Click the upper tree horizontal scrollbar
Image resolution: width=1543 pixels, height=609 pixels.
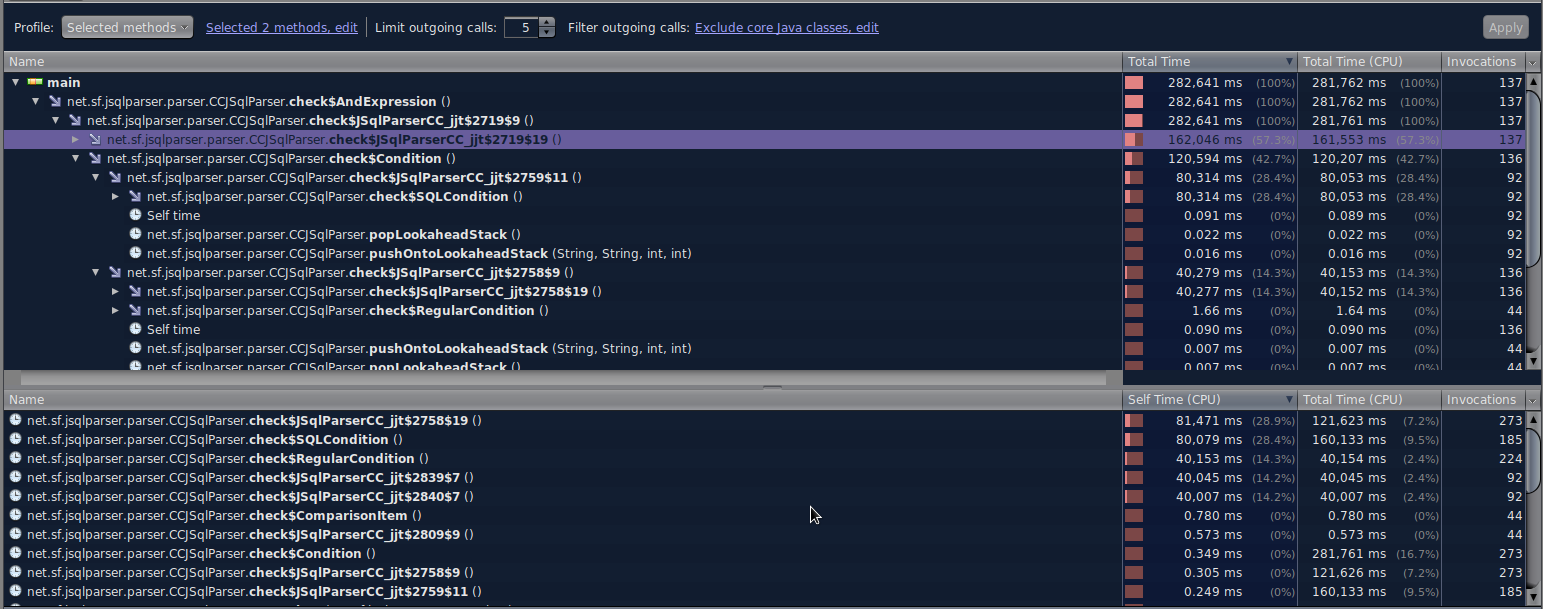pyautogui.click(x=563, y=379)
